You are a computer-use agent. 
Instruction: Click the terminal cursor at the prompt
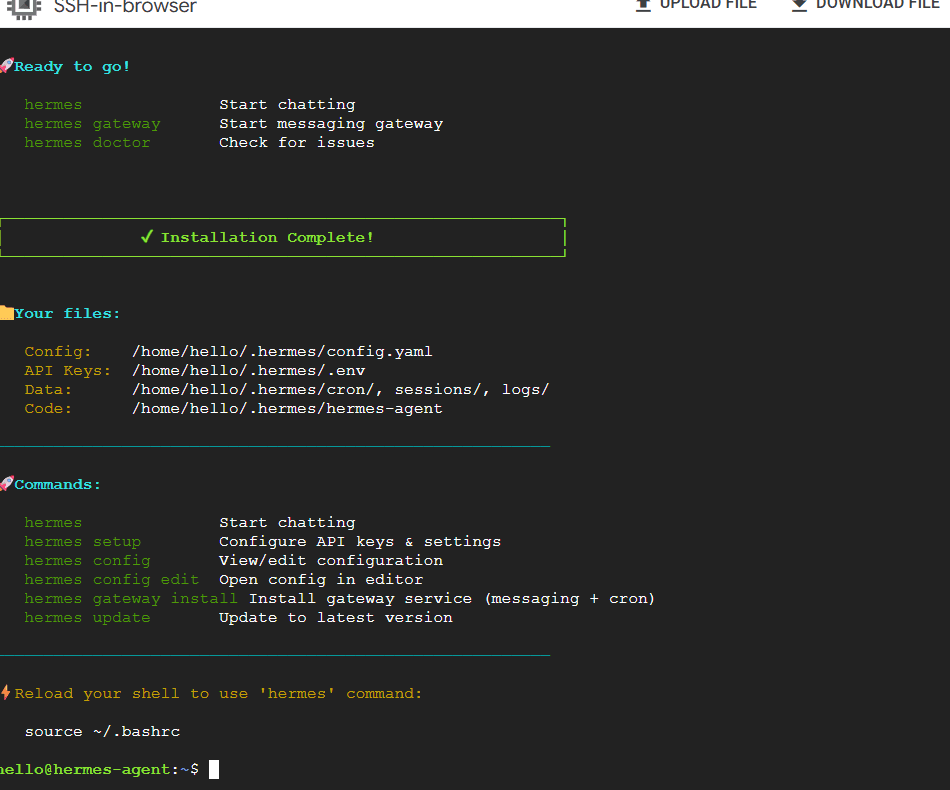pyautogui.click(x=214, y=769)
